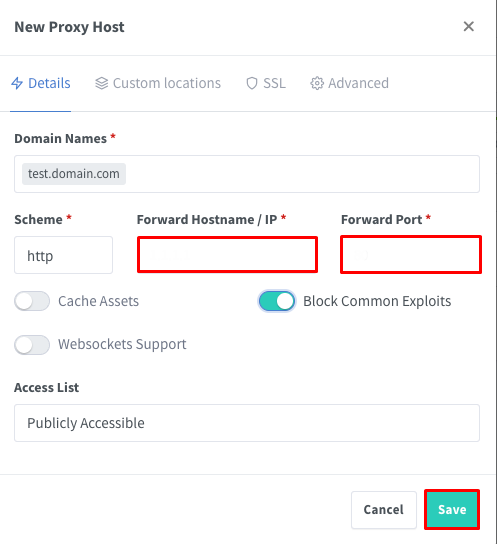
Task: Click the lightning bolt Details icon
Action: [17, 83]
